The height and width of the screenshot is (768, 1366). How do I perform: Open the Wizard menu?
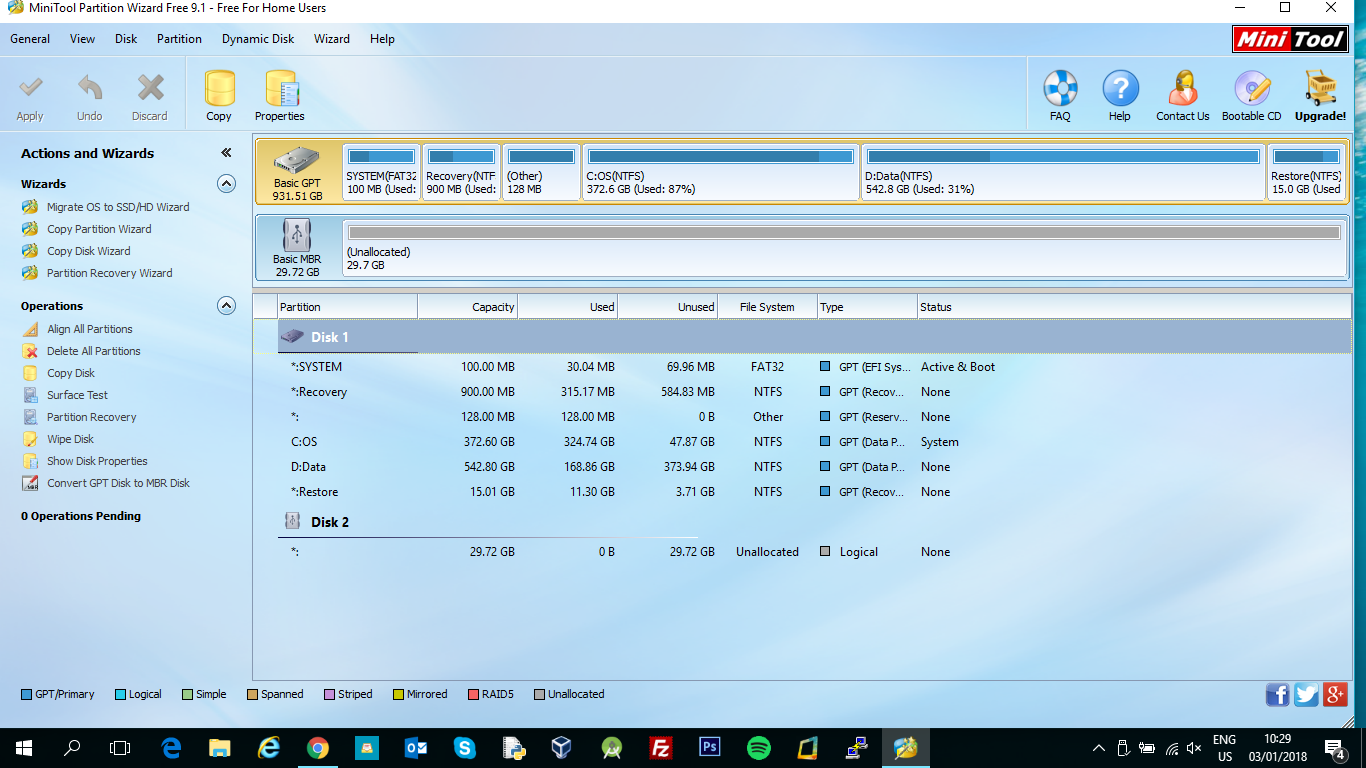(x=332, y=39)
